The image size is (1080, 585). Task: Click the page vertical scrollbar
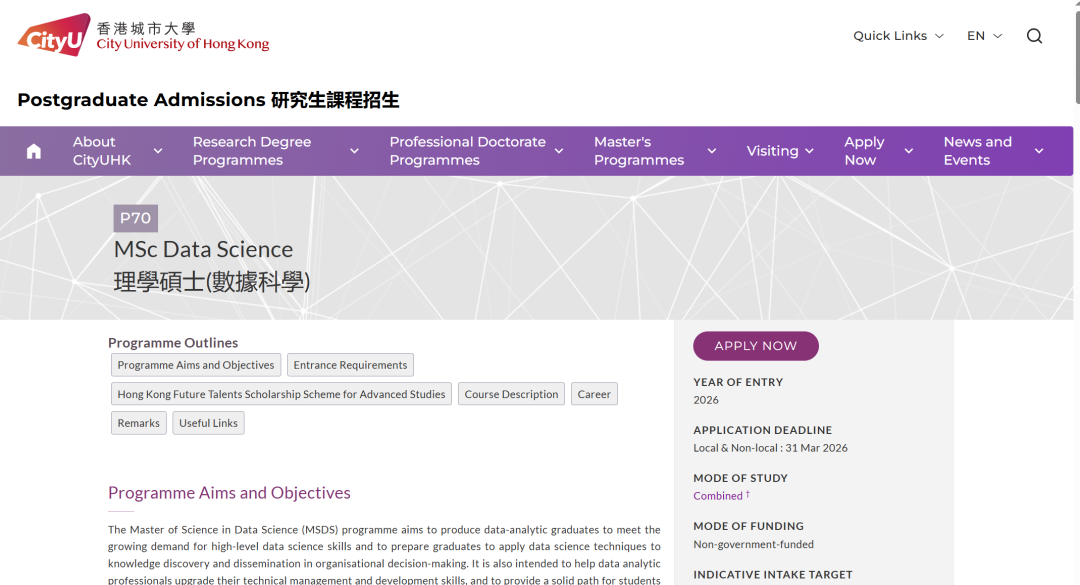click(x=1075, y=60)
